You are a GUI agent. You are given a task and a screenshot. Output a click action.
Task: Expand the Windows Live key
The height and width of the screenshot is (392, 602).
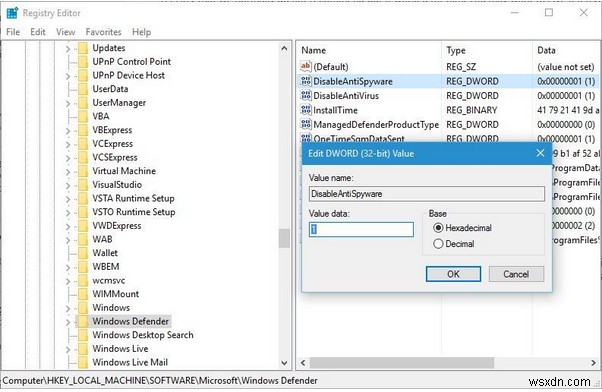click(x=68, y=349)
